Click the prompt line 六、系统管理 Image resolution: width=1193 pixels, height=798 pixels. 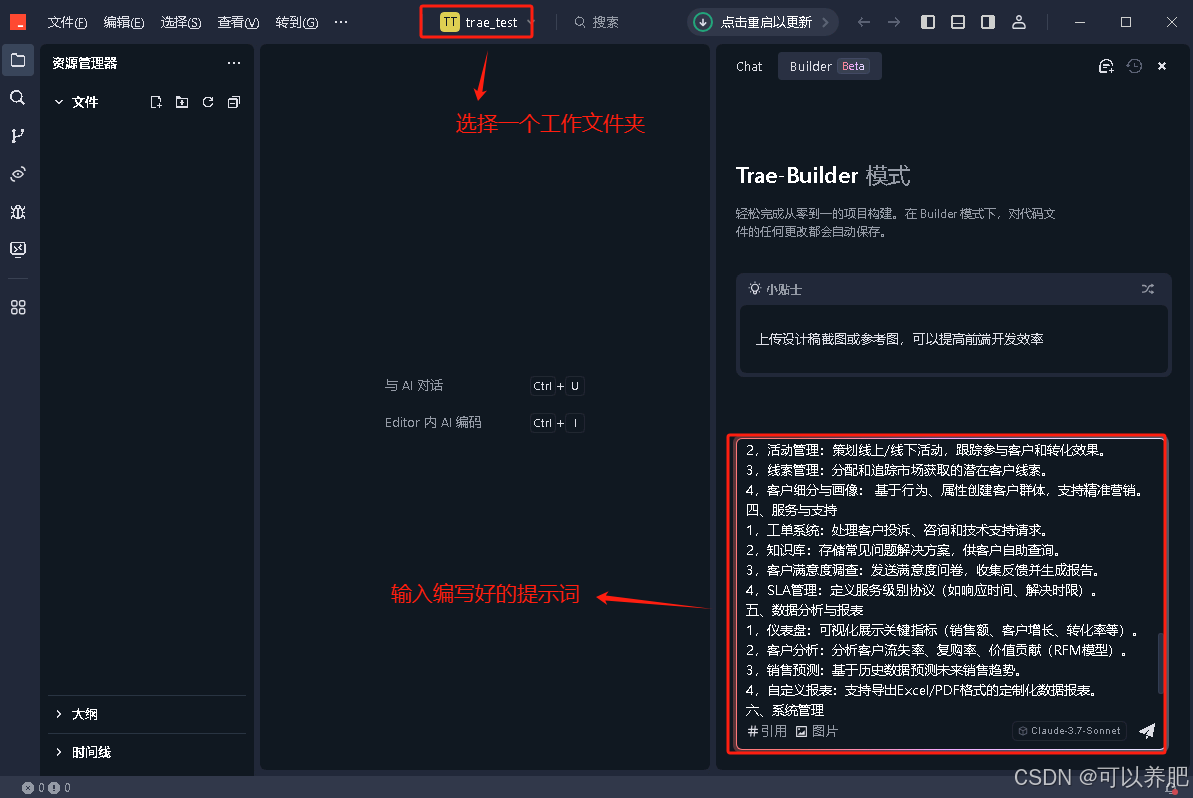point(784,711)
